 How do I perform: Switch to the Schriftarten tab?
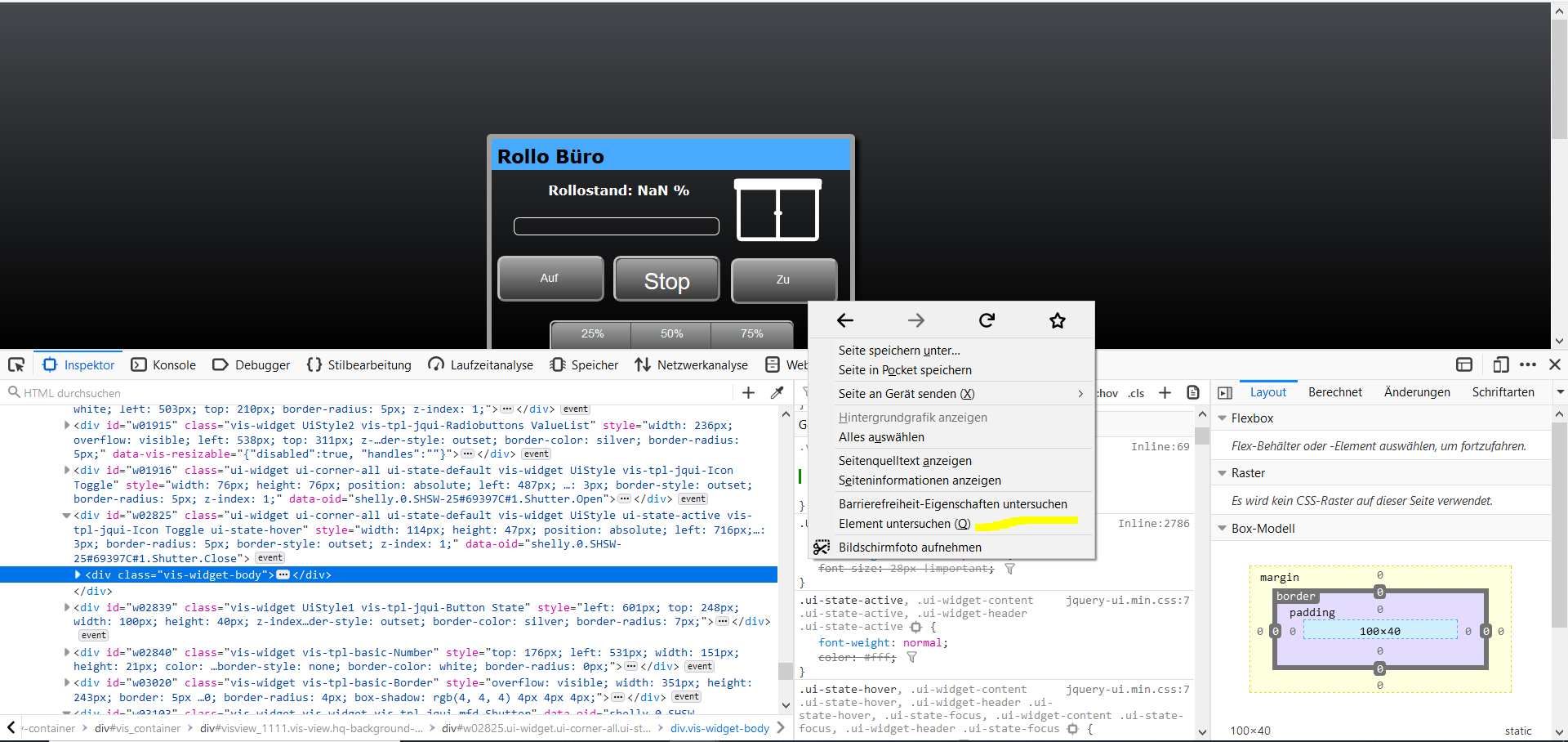point(1503,392)
